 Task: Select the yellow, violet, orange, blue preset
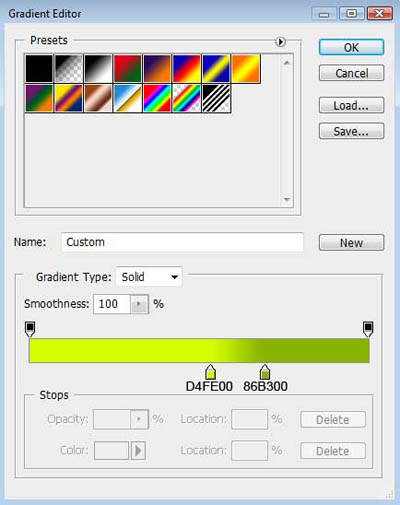click(69, 98)
